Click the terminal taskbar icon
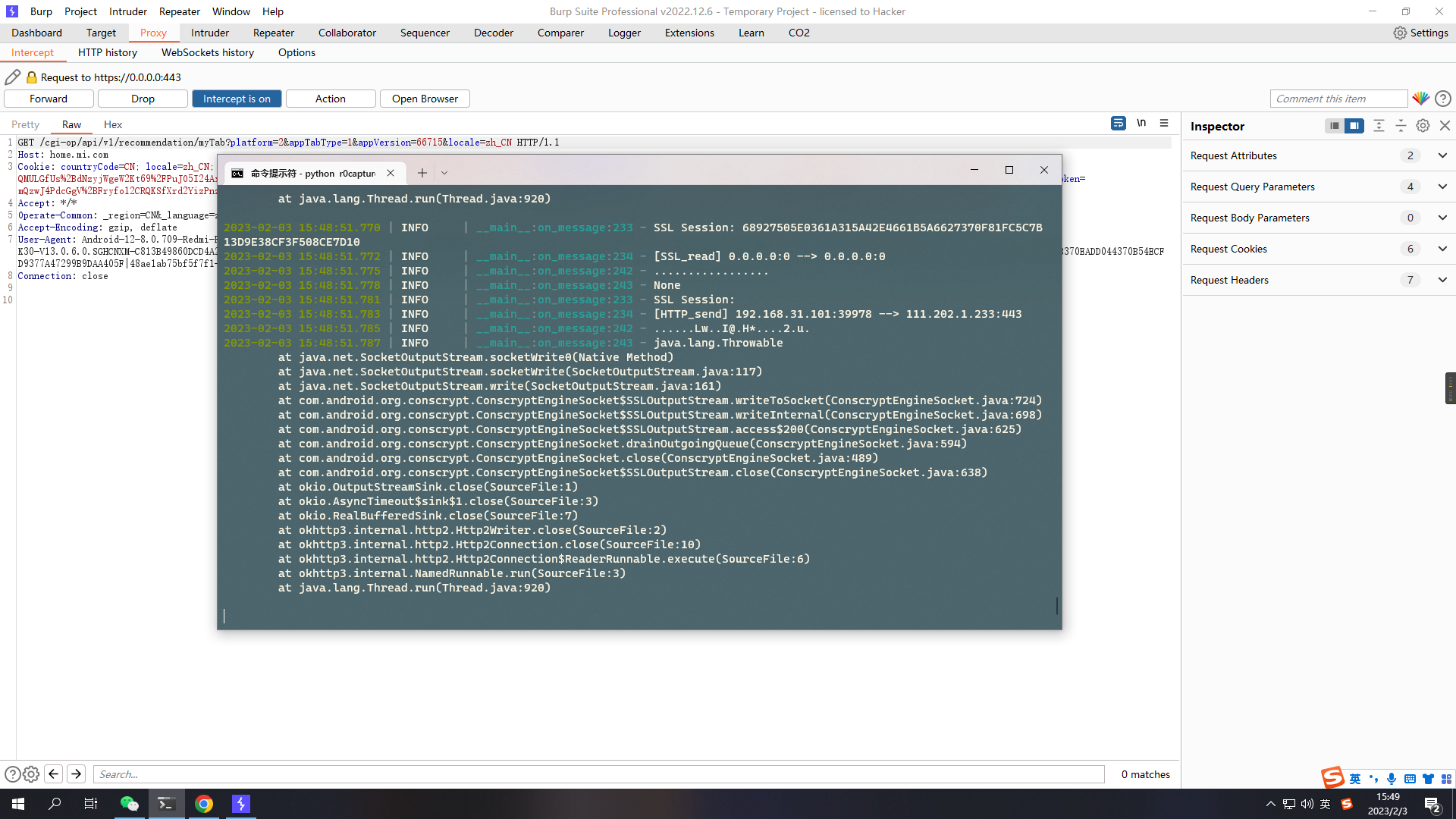 coord(166,804)
